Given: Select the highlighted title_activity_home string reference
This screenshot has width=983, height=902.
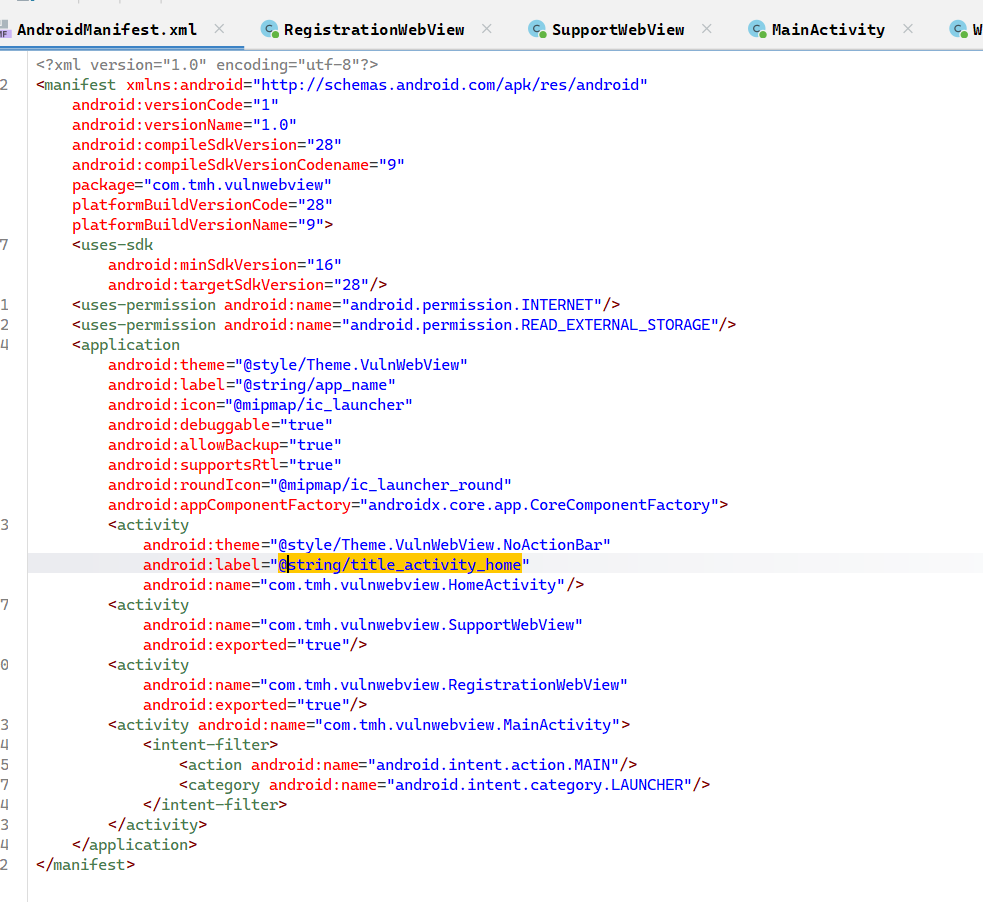Looking at the screenshot, I should click(x=400, y=564).
